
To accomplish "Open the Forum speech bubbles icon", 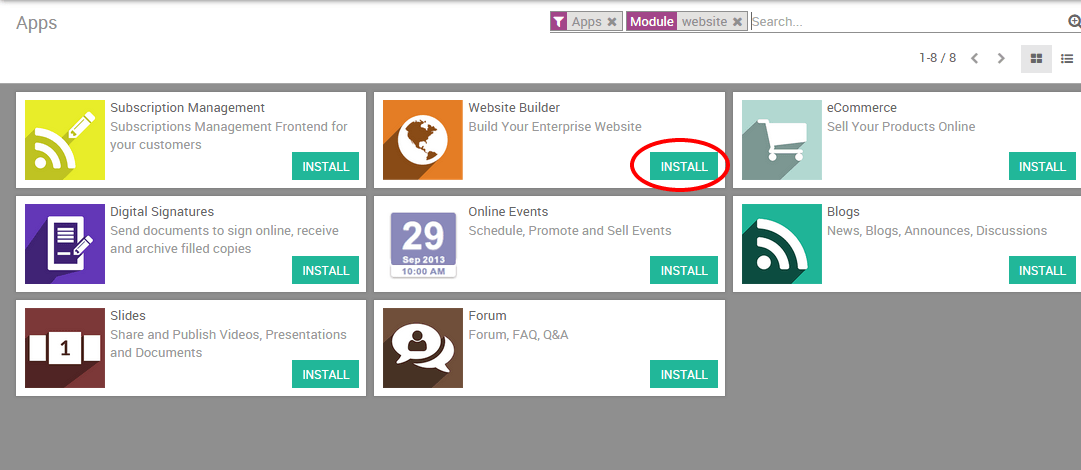I will click(x=423, y=348).
